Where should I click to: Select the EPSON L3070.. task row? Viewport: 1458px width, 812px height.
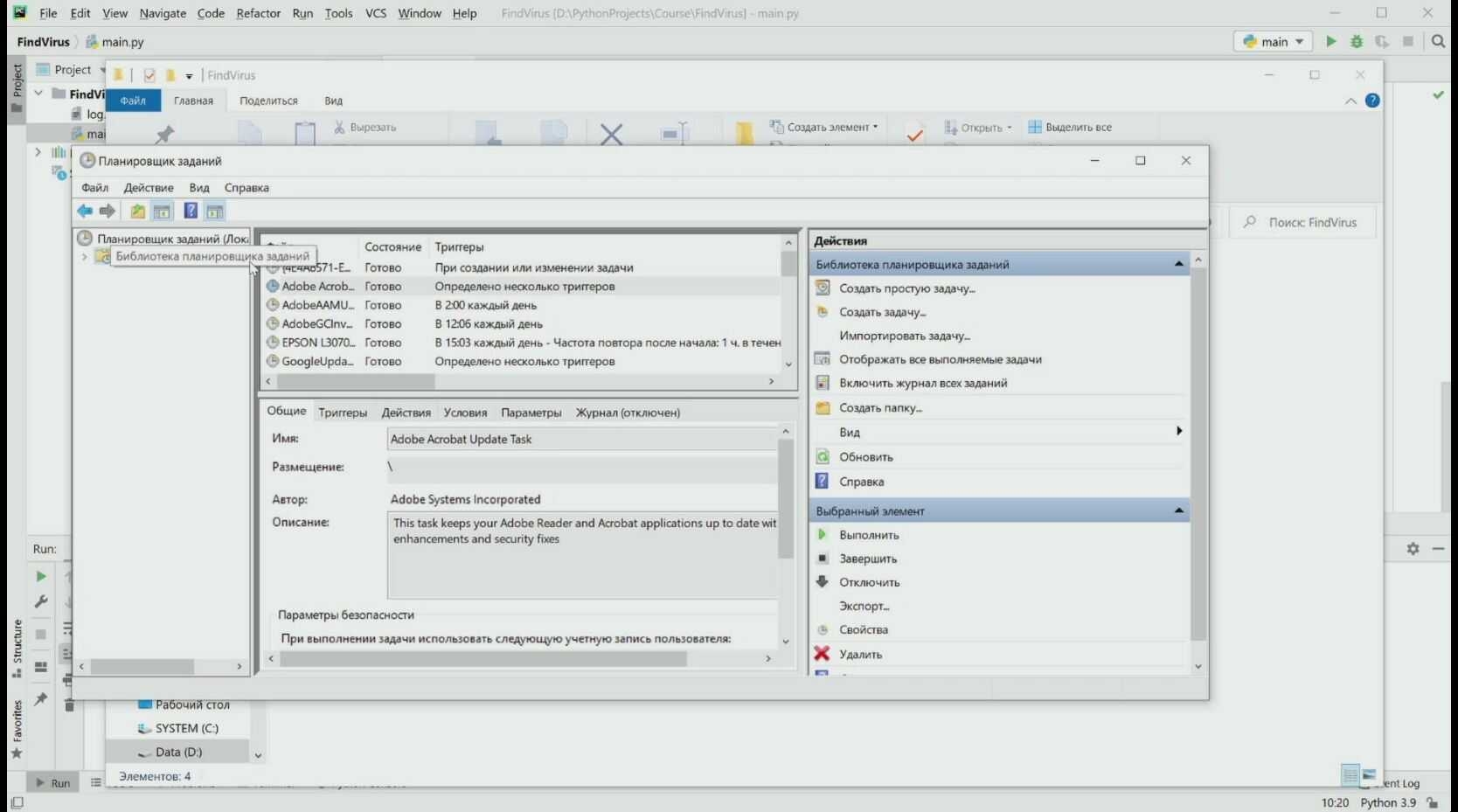[x=523, y=343]
